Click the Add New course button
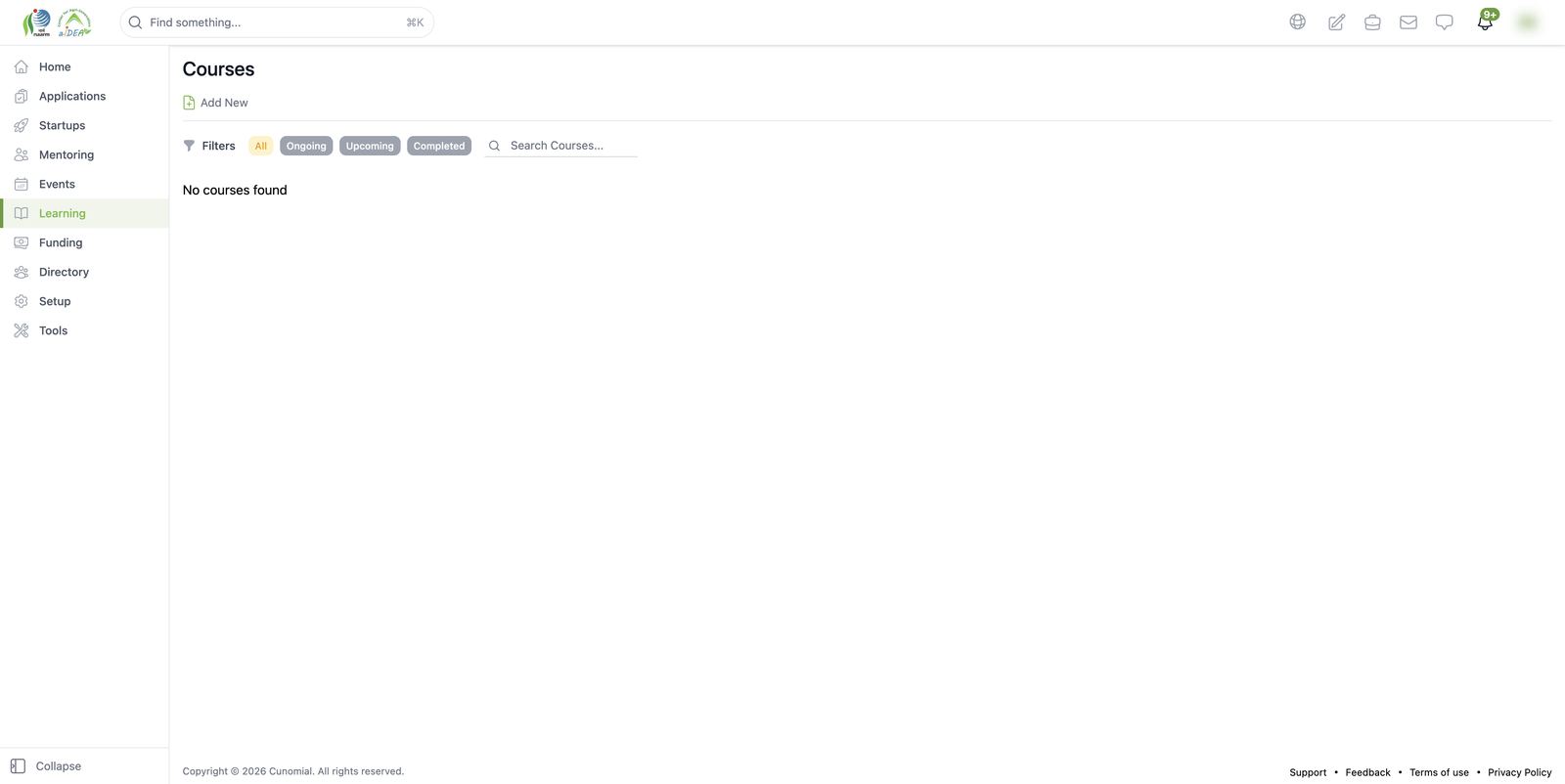Image resolution: width=1565 pixels, height=784 pixels. (x=215, y=103)
